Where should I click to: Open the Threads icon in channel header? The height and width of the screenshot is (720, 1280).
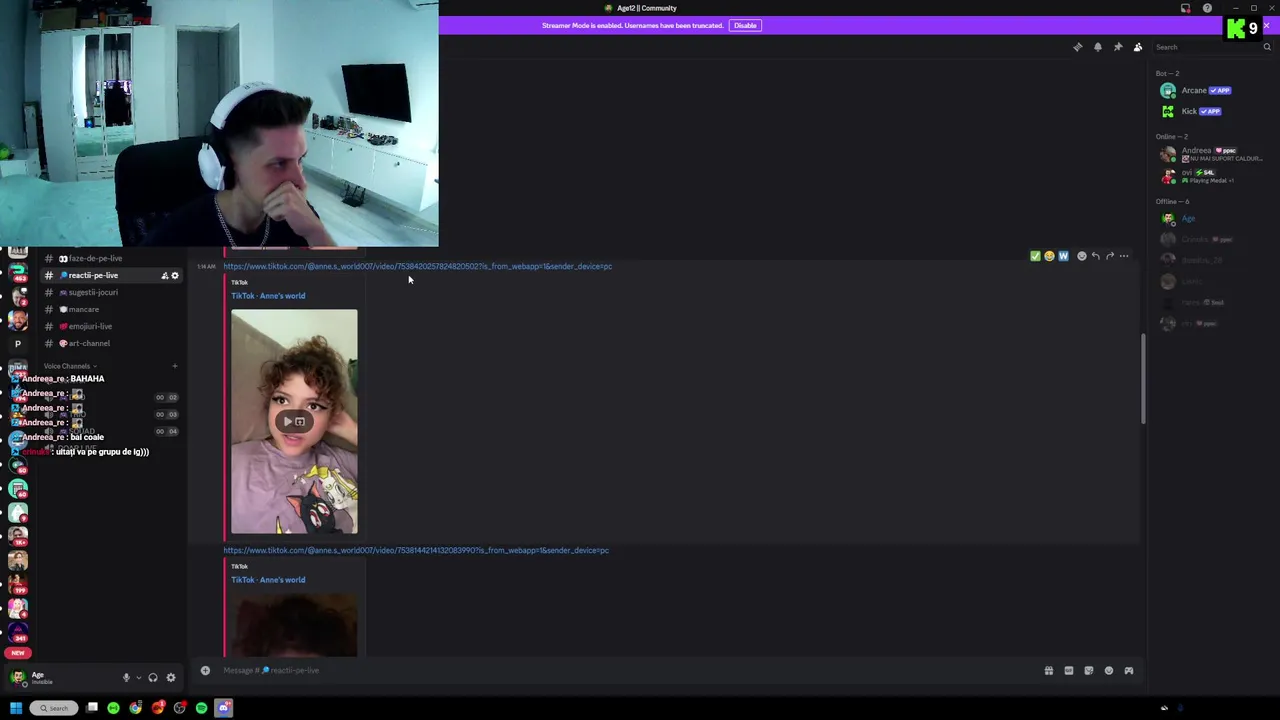tap(1078, 47)
